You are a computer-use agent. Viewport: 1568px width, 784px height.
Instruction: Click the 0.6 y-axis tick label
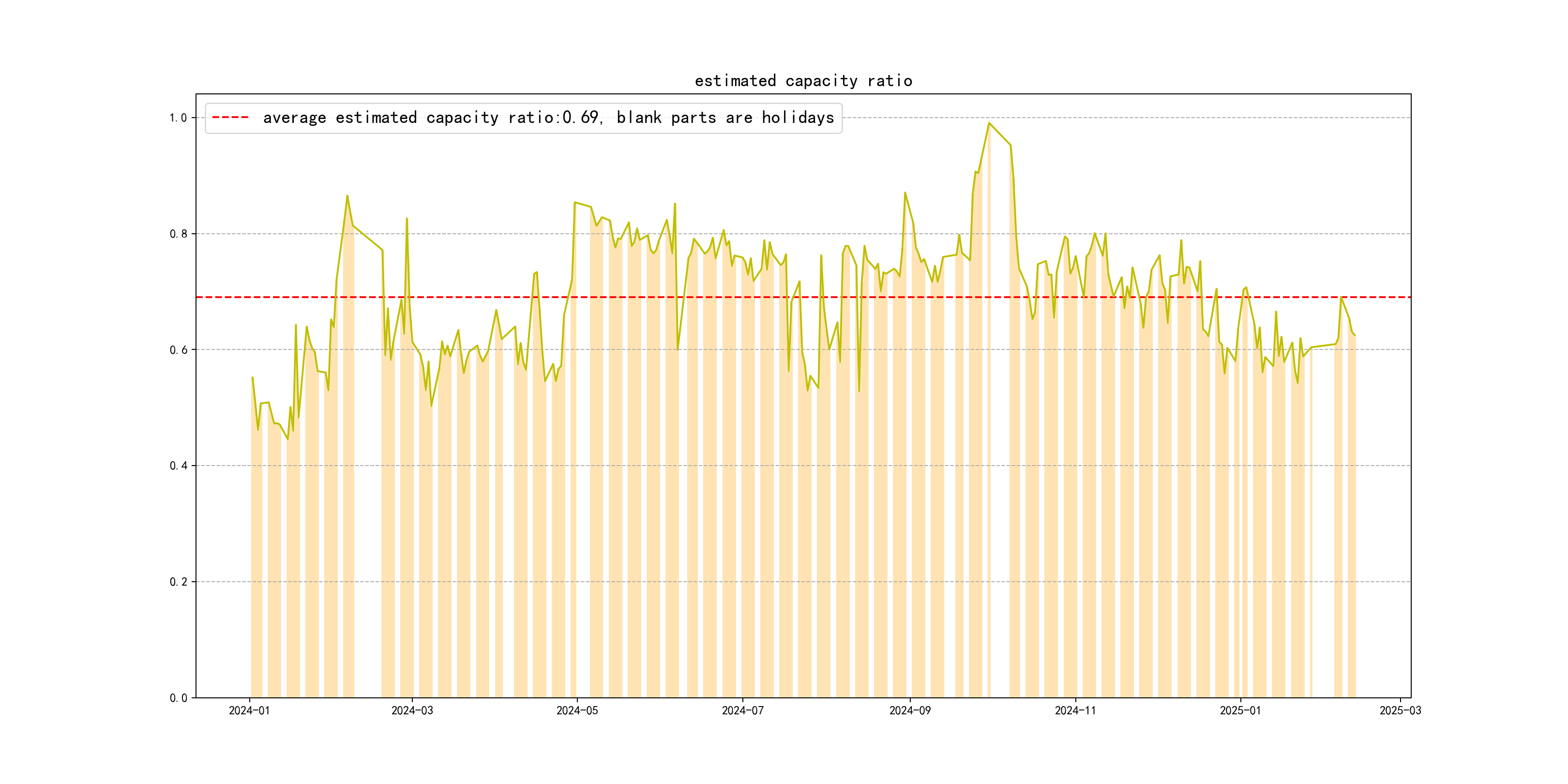point(178,350)
